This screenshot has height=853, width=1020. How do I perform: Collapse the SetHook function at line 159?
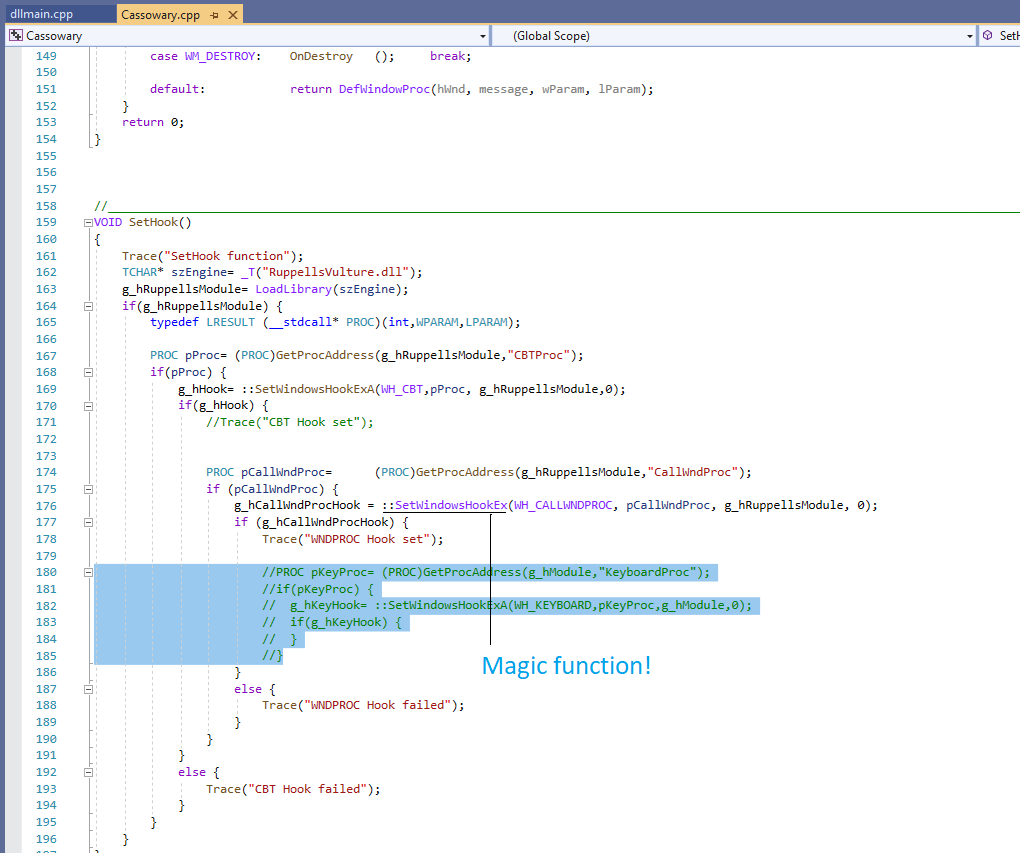click(88, 222)
